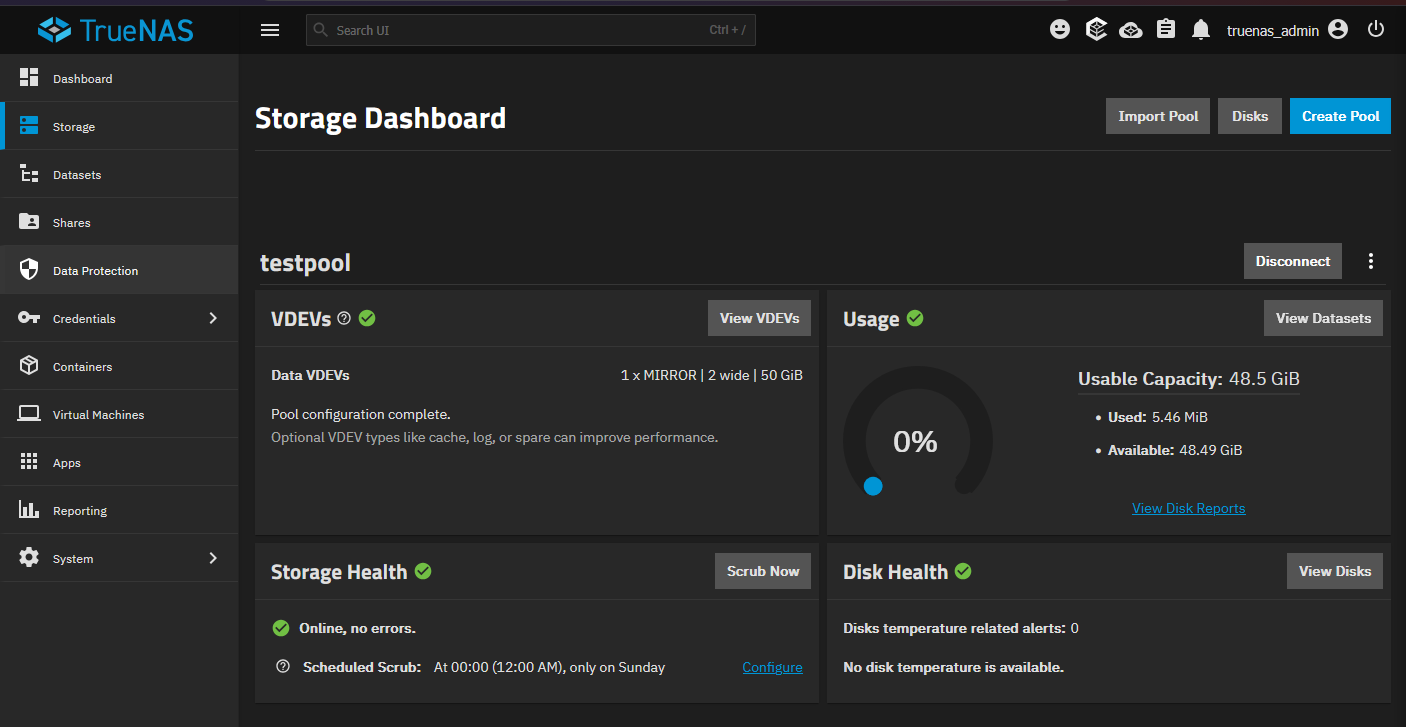This screenshot has width=1406, height=727.
Task: Open the Alerts bell icon
Action: (x=1201, y=30)
